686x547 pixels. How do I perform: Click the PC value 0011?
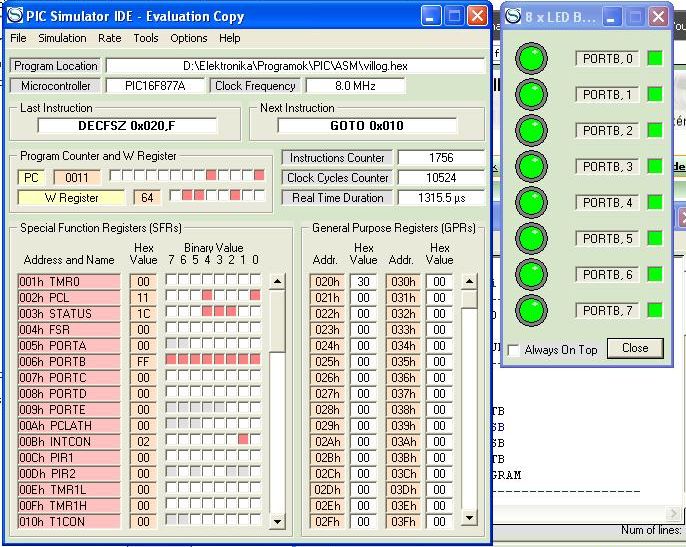77,178
